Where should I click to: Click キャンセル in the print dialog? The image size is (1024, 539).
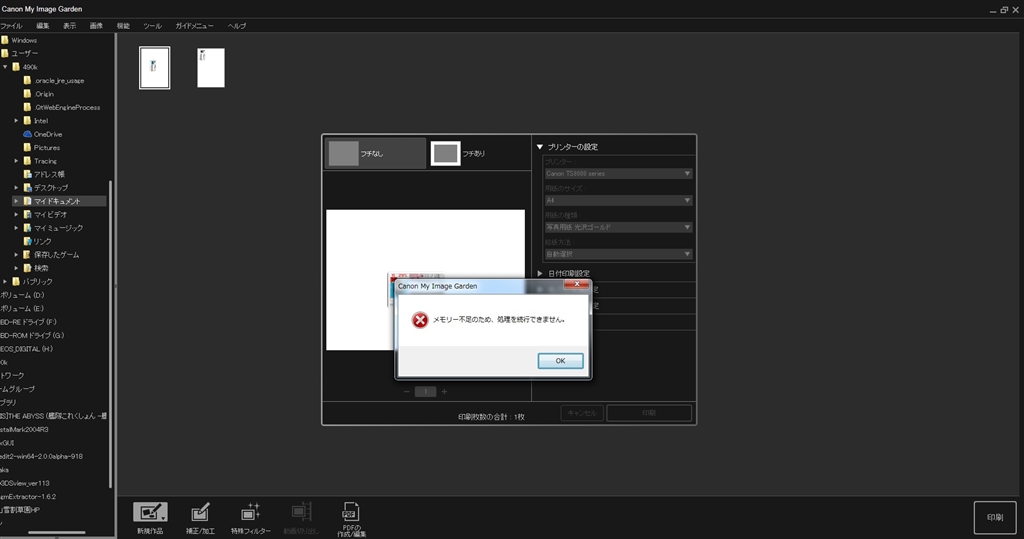(x=582, y=413)
